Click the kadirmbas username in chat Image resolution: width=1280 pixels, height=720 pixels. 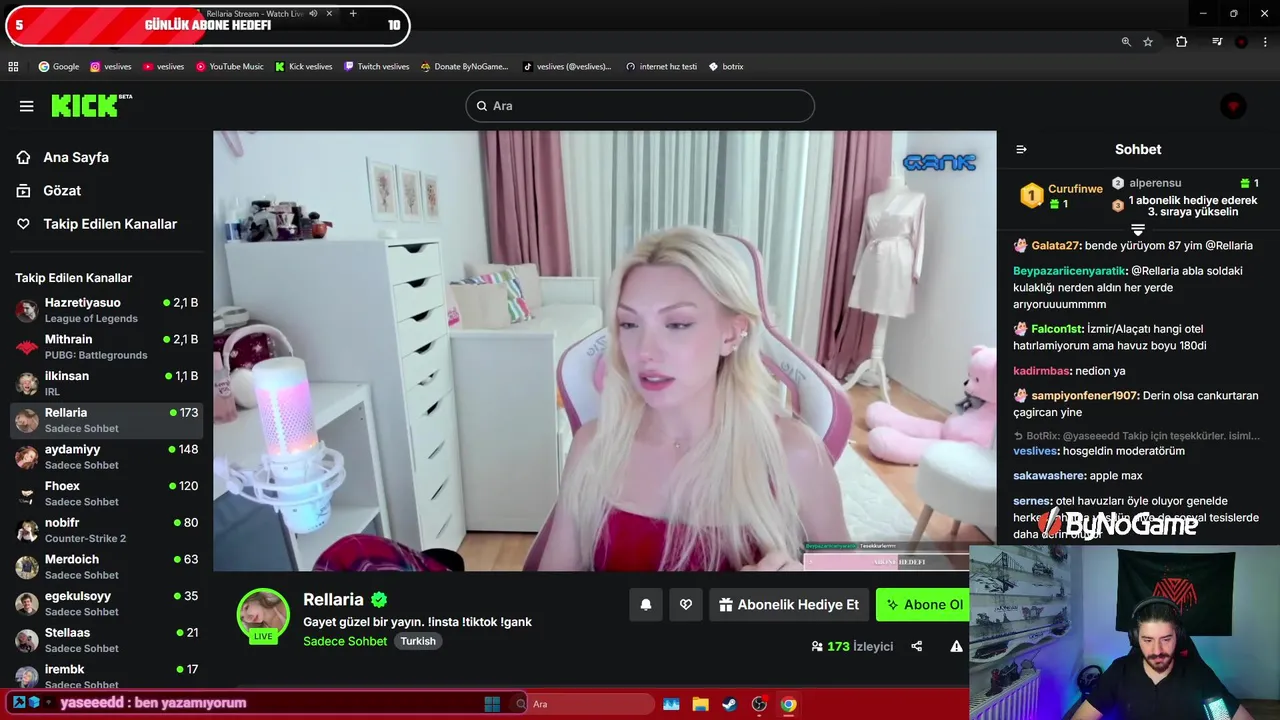pyautogui.click(x=1041, y=371)
